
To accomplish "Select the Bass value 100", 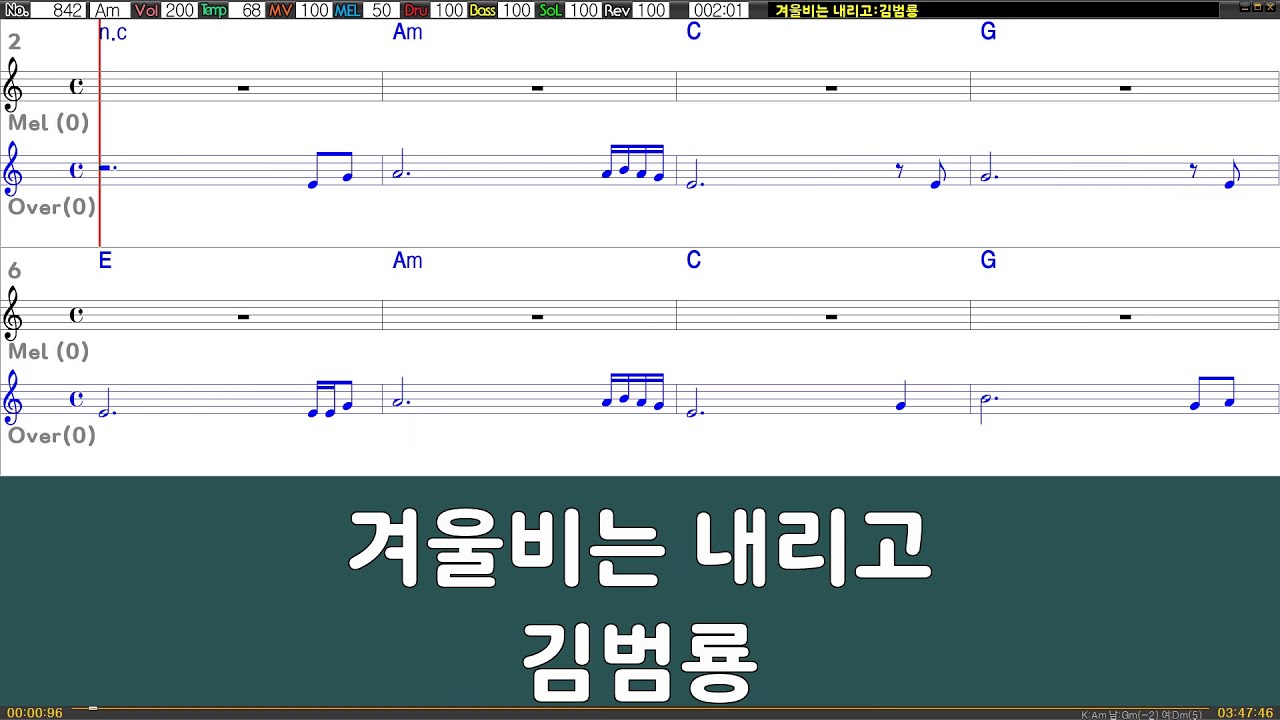I will [516, 10].
